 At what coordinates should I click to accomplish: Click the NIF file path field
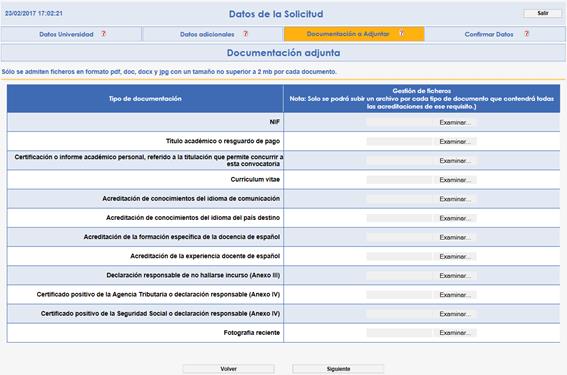click(x=399, y=123)
